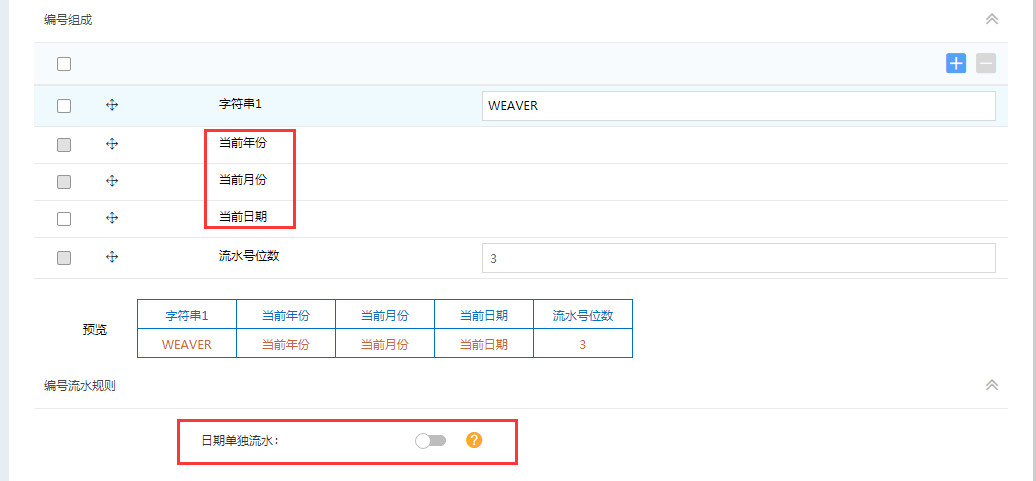Click the WEAVER string input field
The height and width of the screenshot is (481, 1036).
coord(738,106)
